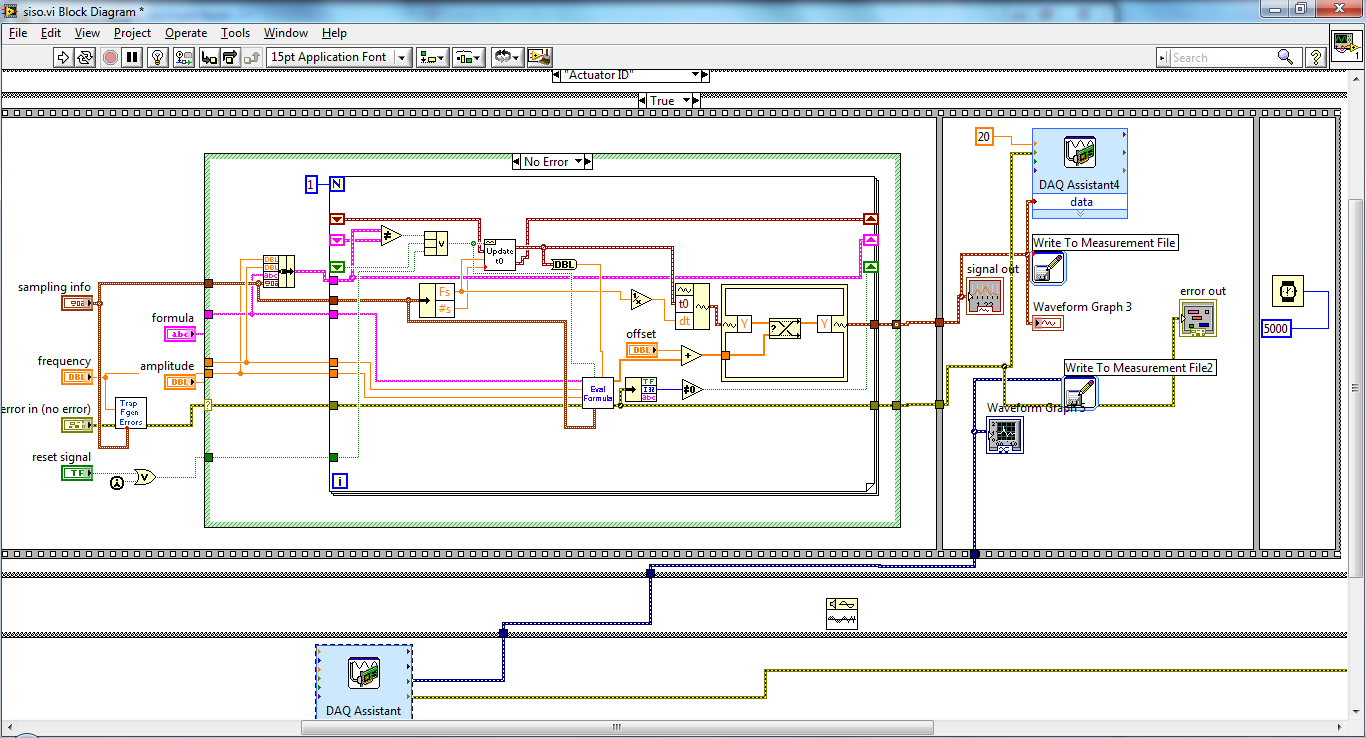Select the frequency DBL terminal

77,377
